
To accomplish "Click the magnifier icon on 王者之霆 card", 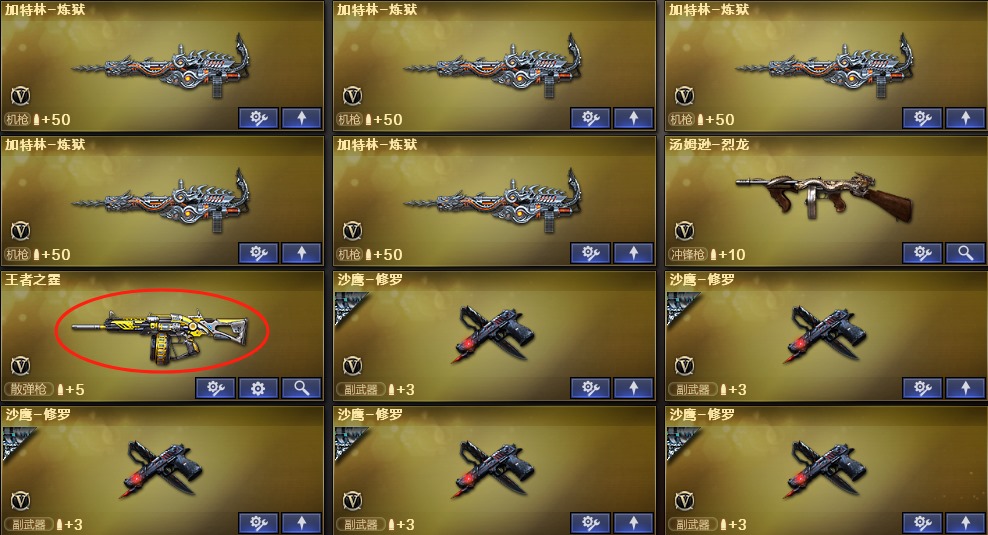I will coord(301,388).
